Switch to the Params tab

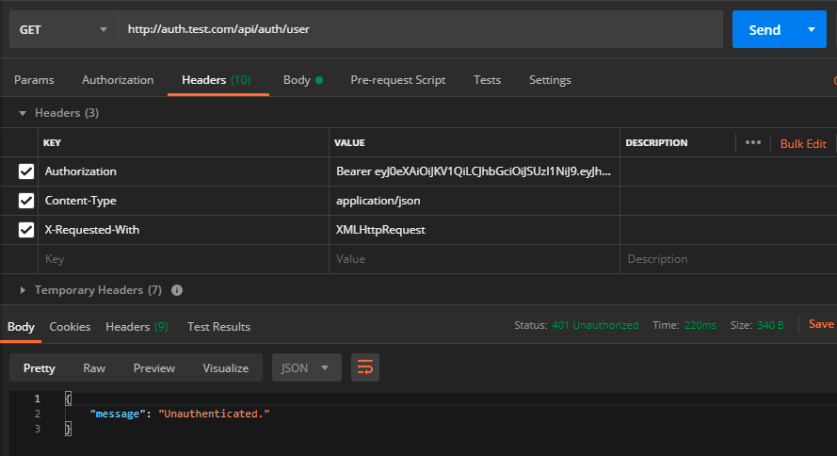(34, 80)
